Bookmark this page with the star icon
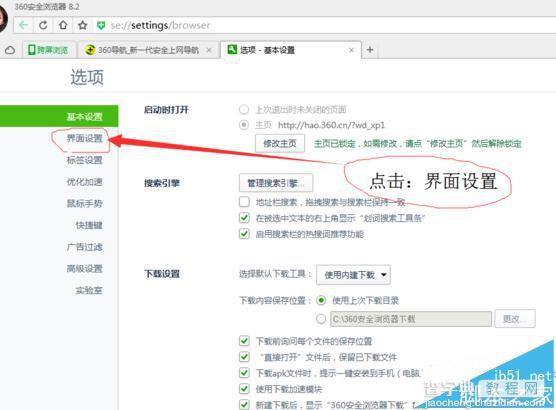 (83, 25)
